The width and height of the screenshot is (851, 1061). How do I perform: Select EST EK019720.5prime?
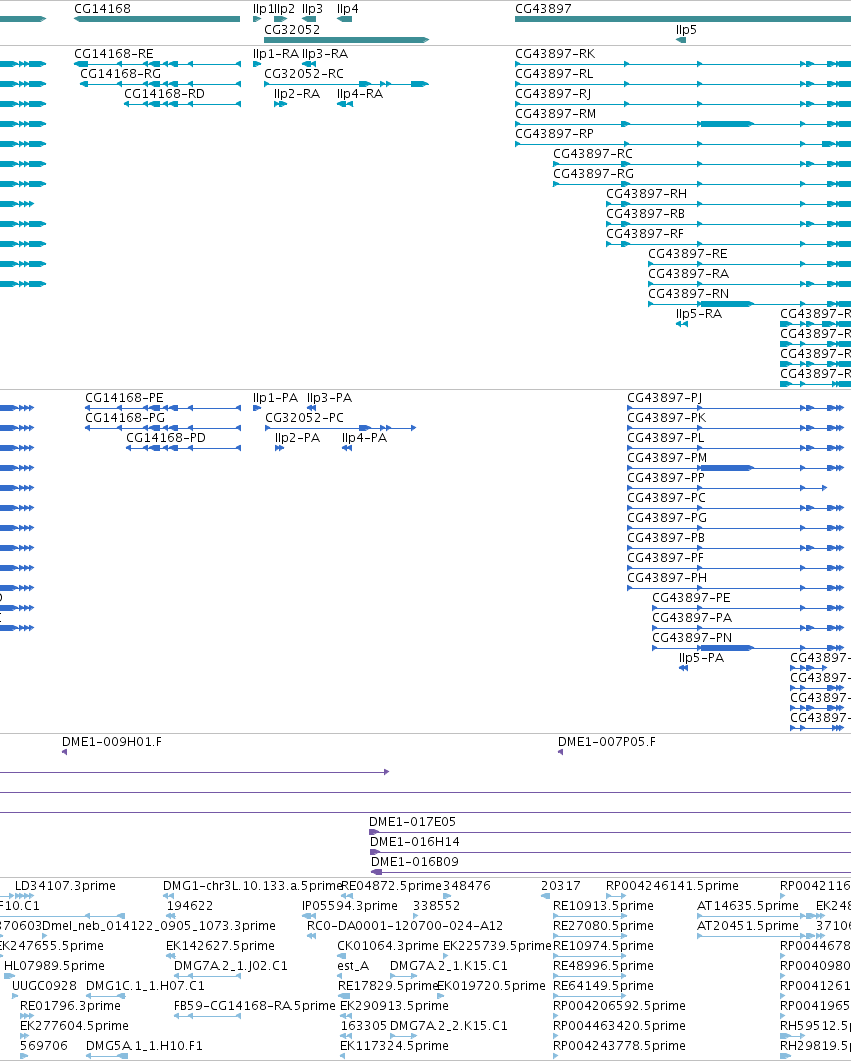491,986
